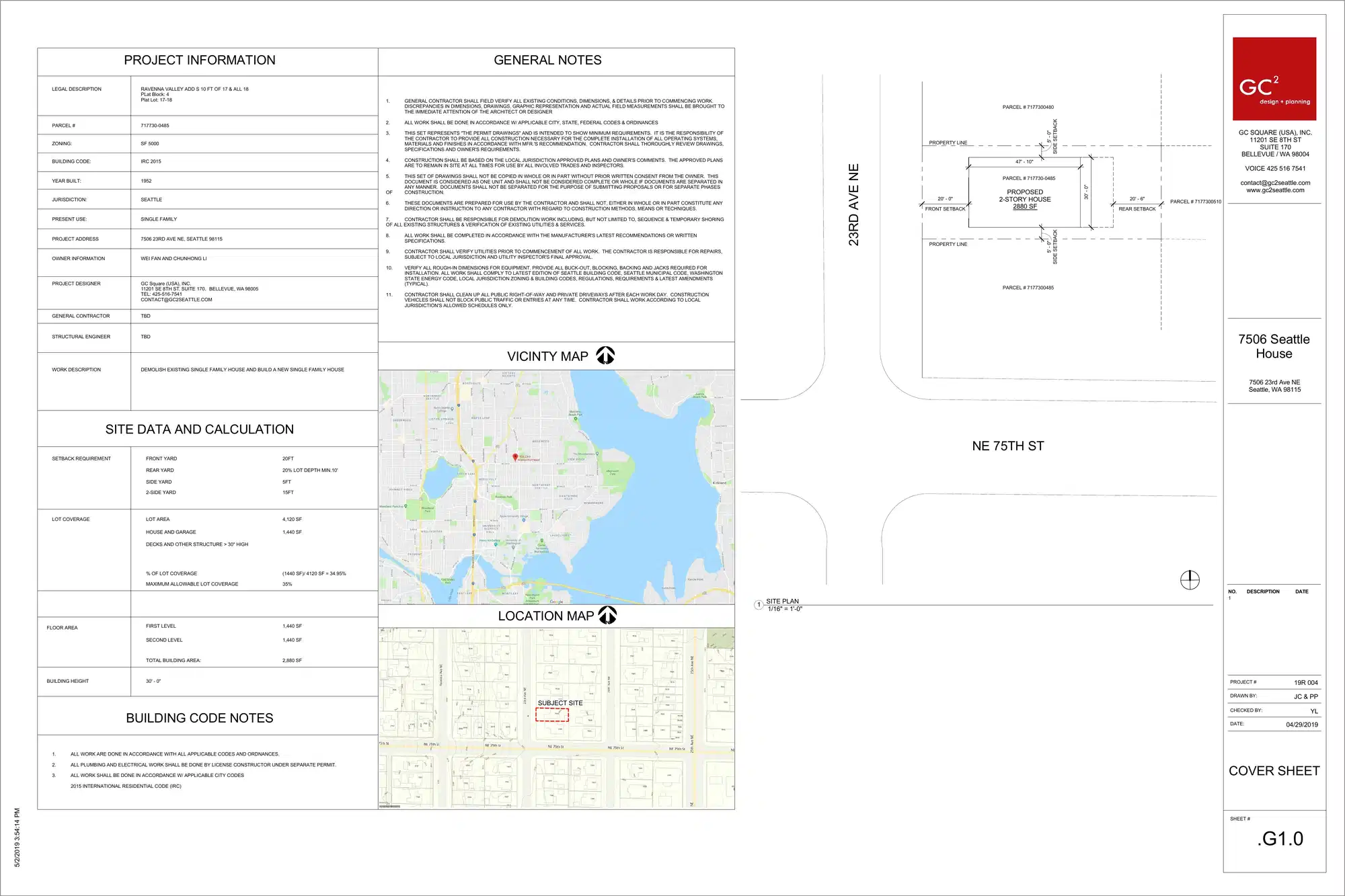1345x896 pixels.
Task: Select the building height value 30' - 0"
Action: [x=153, y=682]
